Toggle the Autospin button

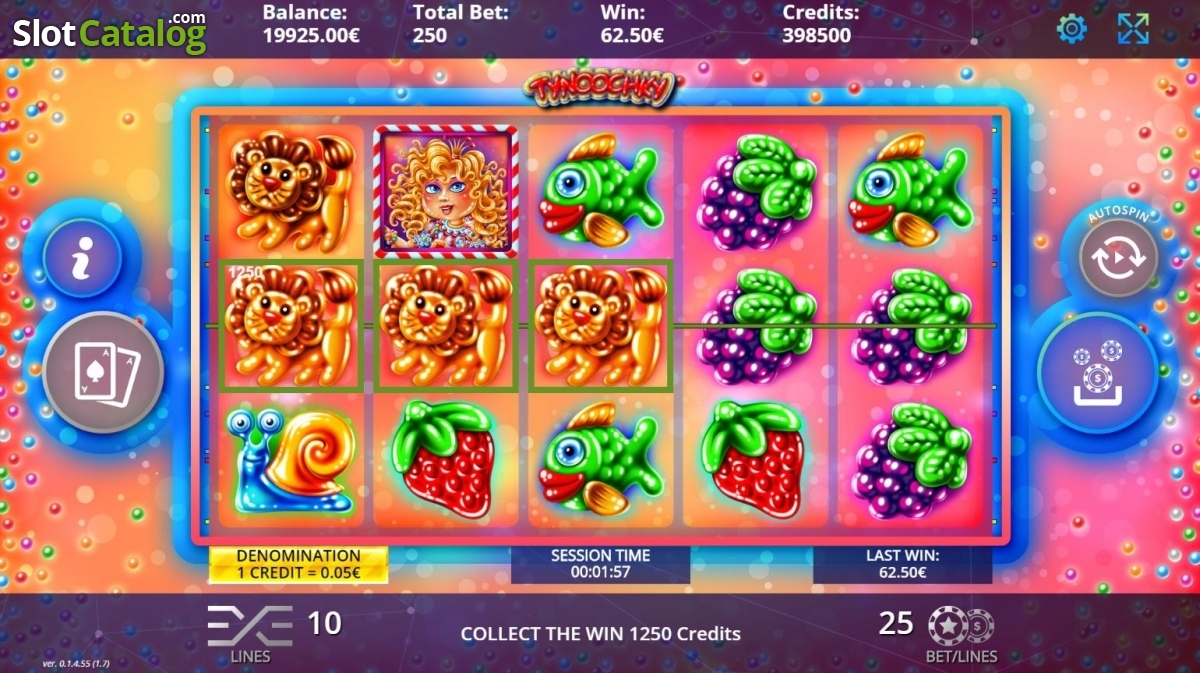coord(1119,259)
